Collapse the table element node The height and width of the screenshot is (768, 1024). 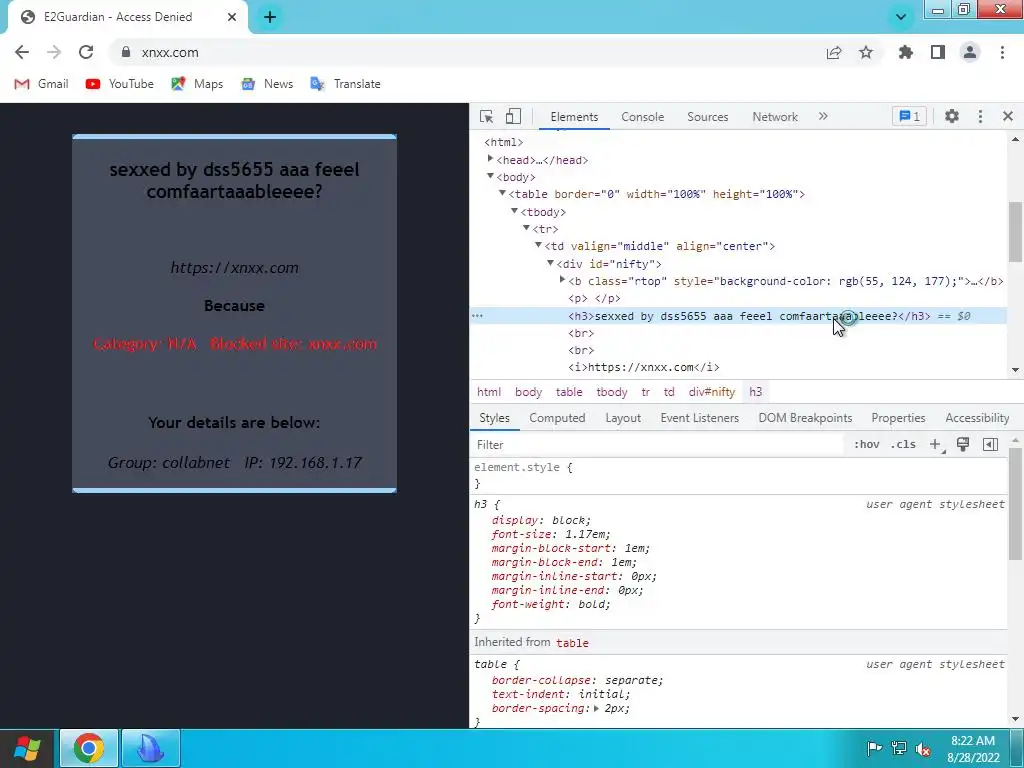[x=502, y=193]
